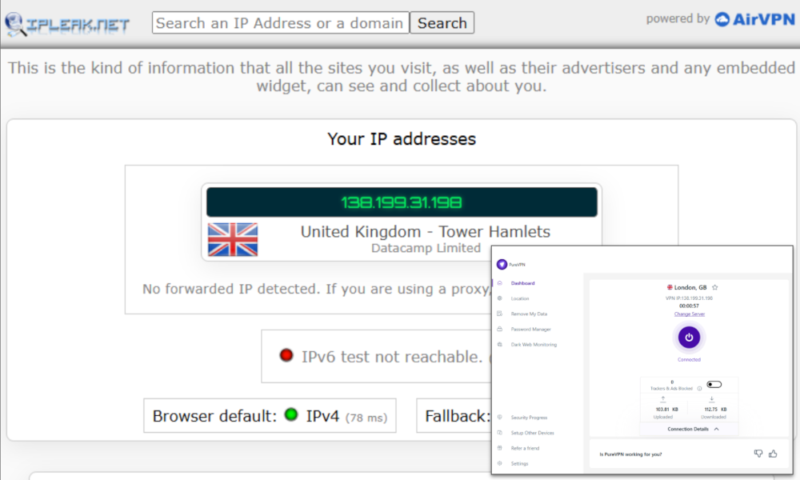
Task: Open PureVPN Settings gear
Action: point(499,463)
